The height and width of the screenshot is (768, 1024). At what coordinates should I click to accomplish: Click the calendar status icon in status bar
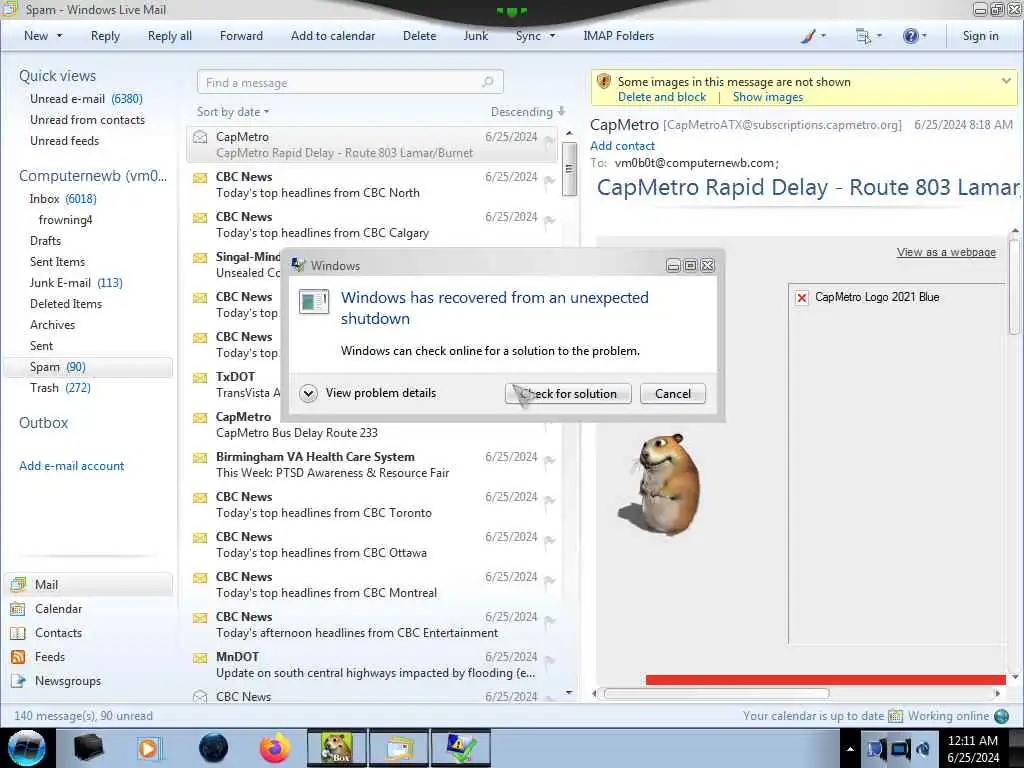click(895, 716)
